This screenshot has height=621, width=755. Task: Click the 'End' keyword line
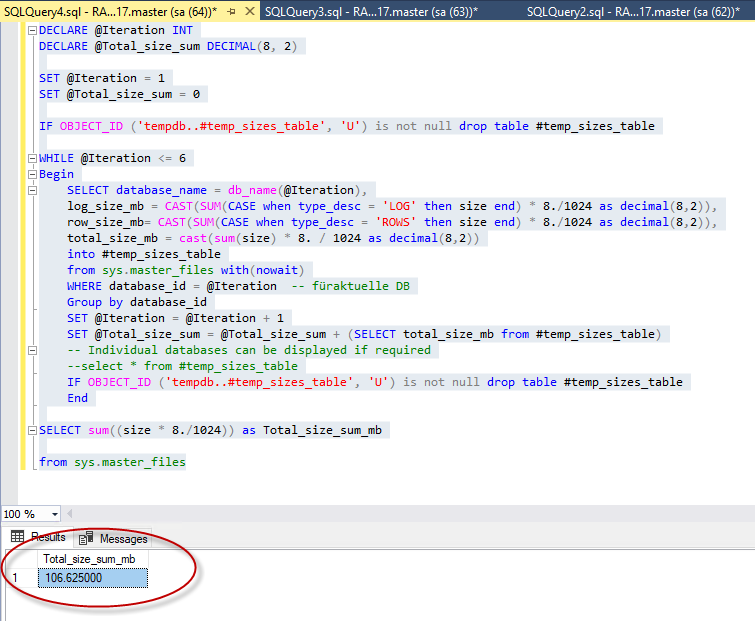pyautogui.click(x=78, y=398)
